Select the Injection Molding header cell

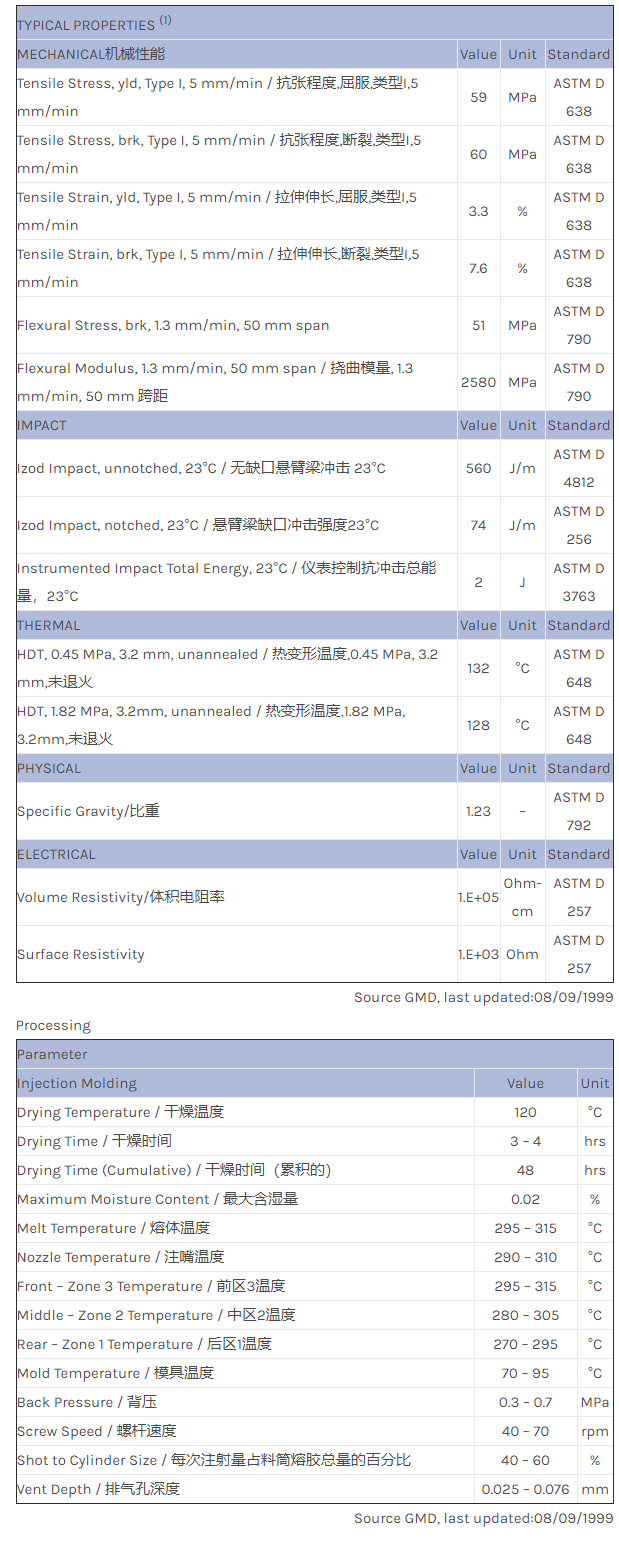[x=77, y=1083]
